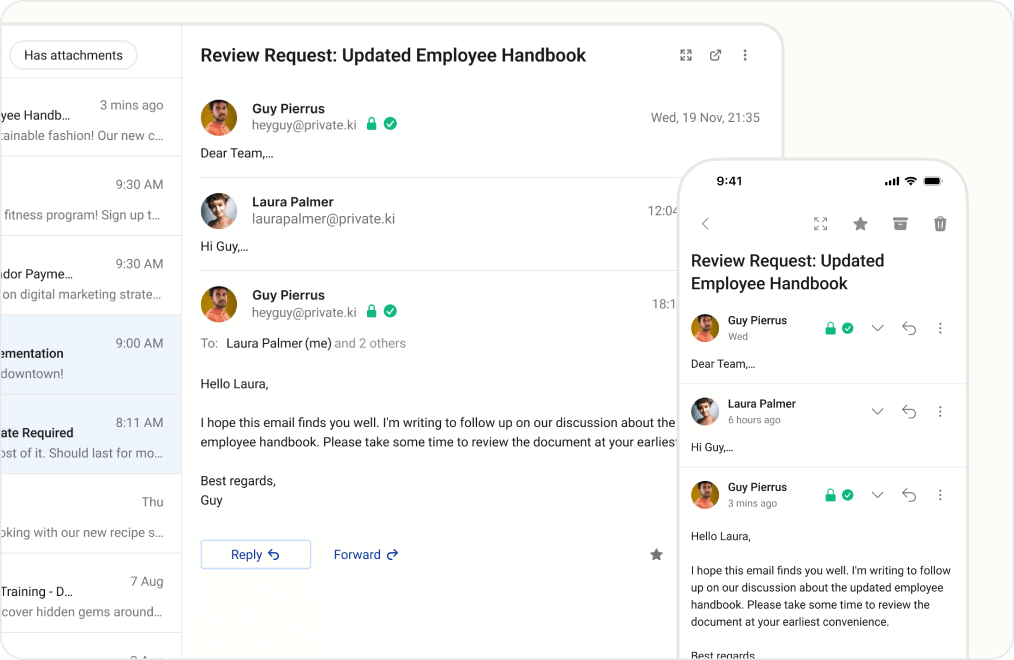The height and width of the screenshot is (660, 1014).
Task: Reply to Laura Palmer's message on mobile
Action: click(909, 411)
